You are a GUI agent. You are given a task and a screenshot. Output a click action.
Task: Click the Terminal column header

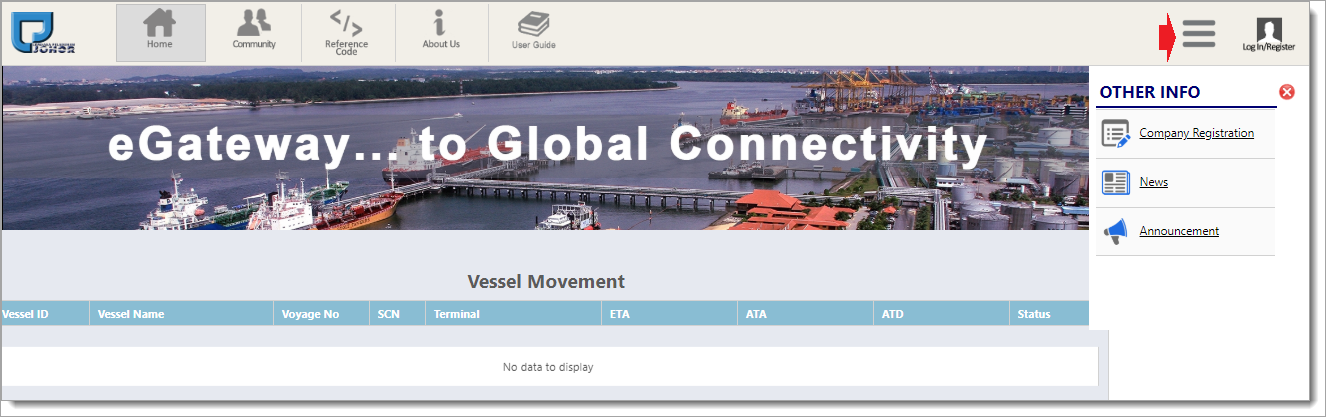[456, 314]
